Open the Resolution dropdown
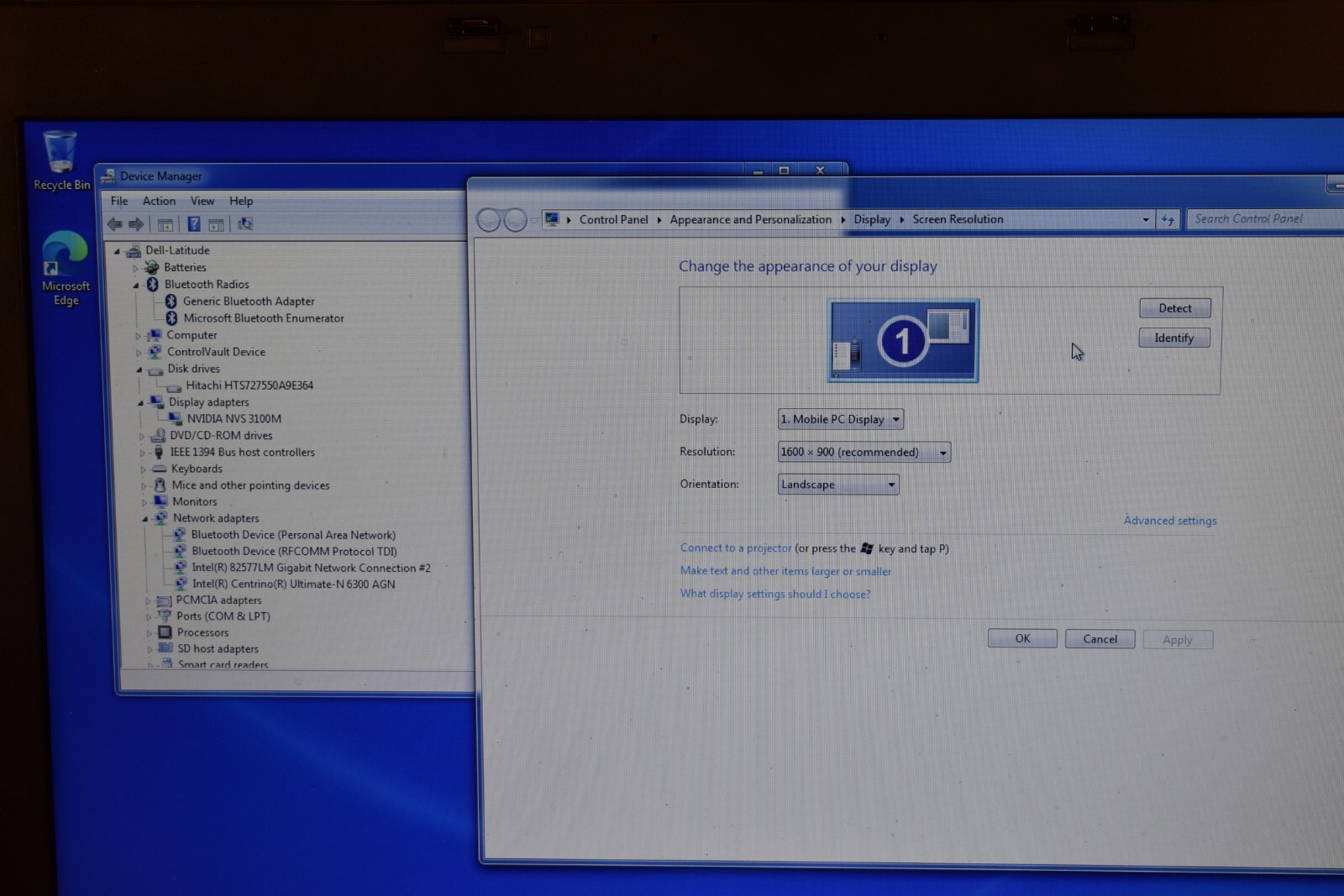Screen dimensions: 1344x896 [864, 452]
